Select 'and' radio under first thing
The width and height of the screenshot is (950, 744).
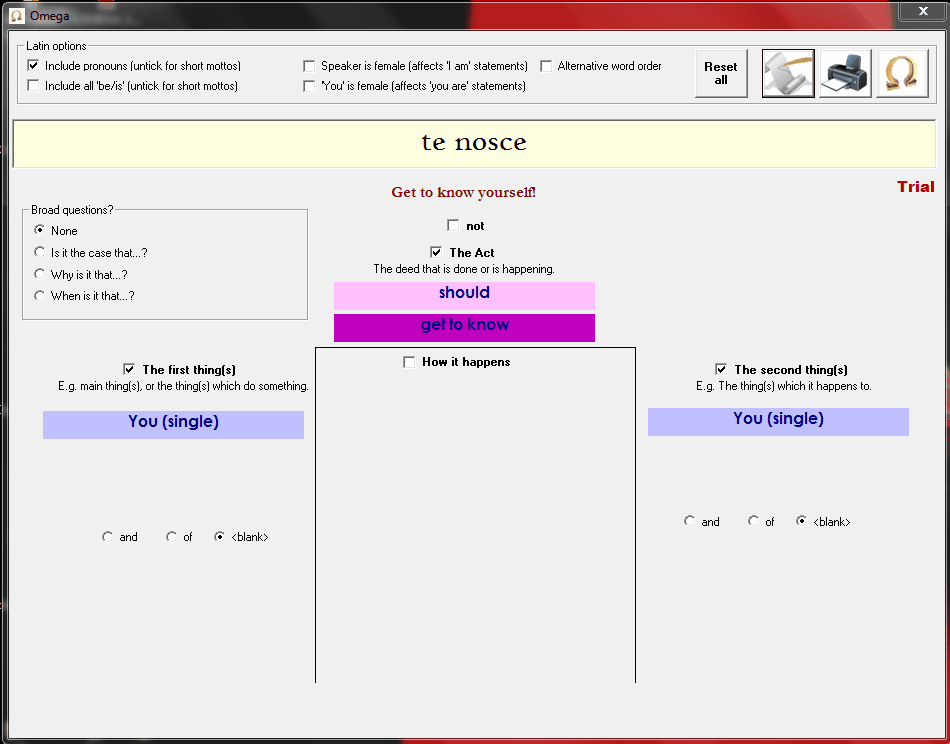pyautogui.click(x=107, y=537)
